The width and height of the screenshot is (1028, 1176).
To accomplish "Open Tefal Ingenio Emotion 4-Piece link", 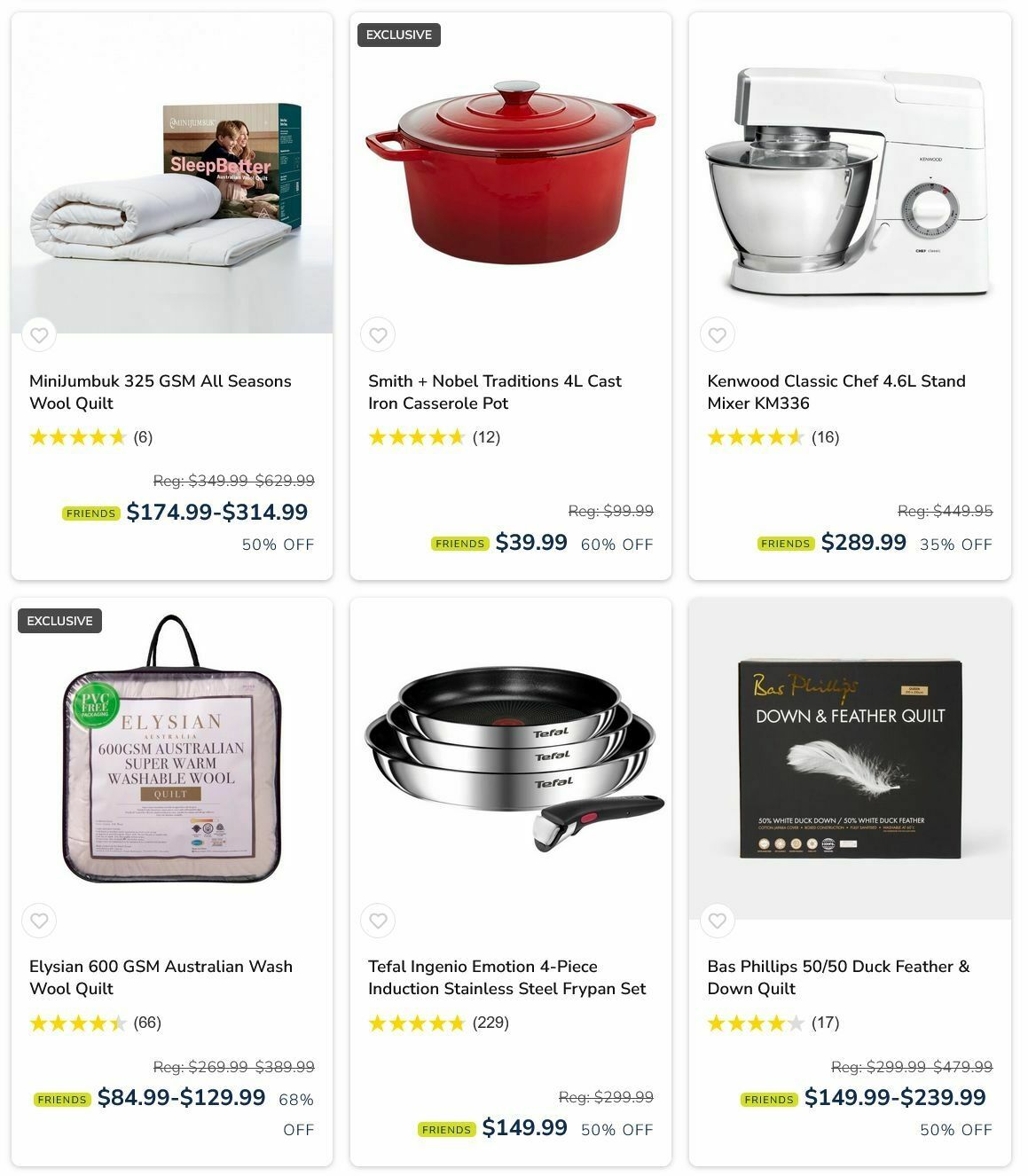I will click(507, 977).
